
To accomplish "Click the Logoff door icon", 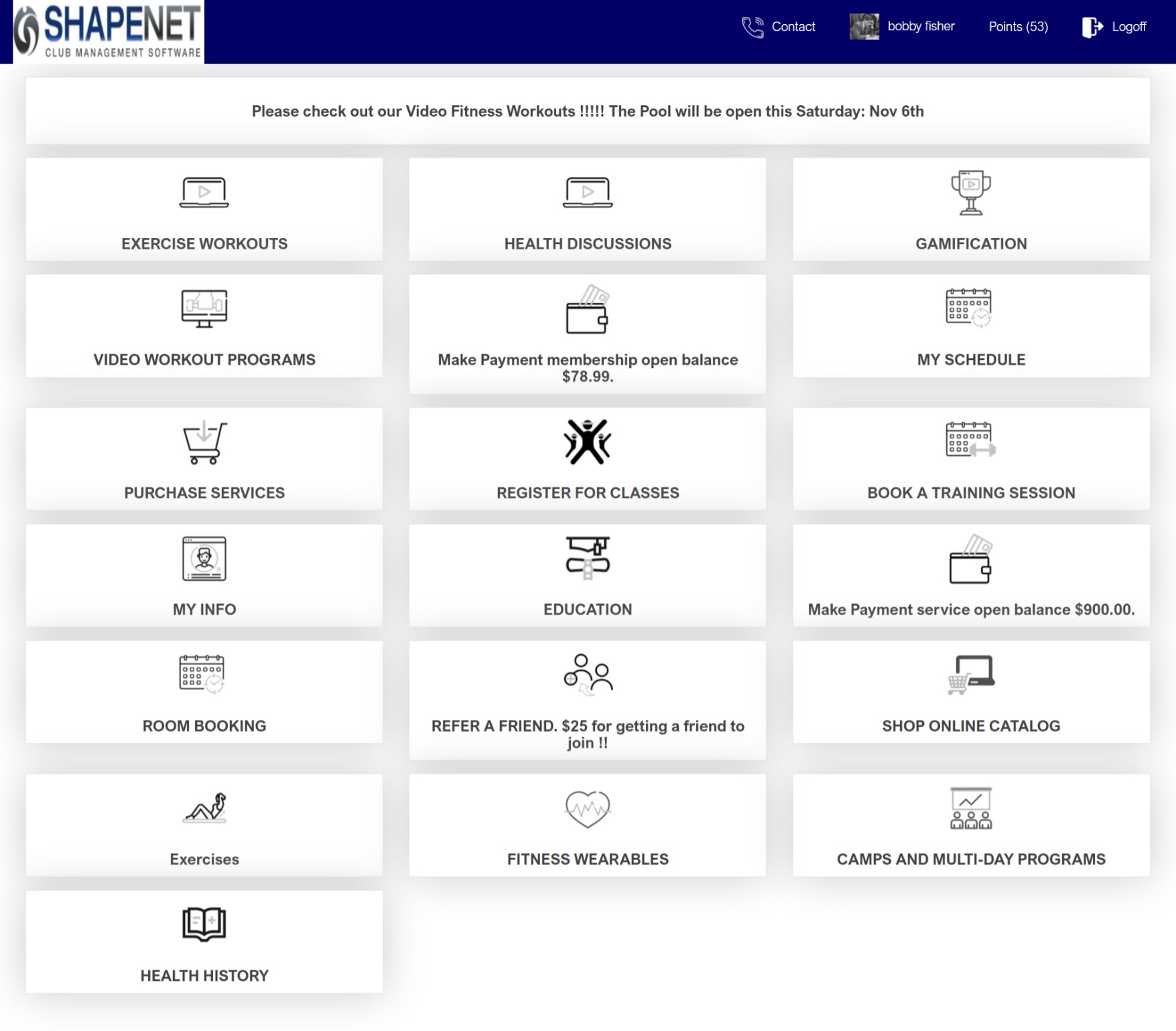I will tap(1092, 26).
